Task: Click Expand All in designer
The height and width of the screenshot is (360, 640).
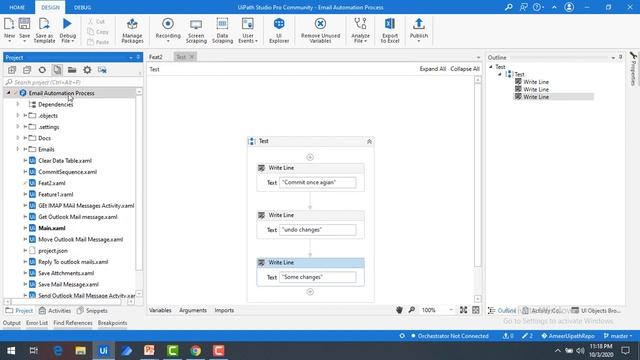Action: (x=432, y=69)
